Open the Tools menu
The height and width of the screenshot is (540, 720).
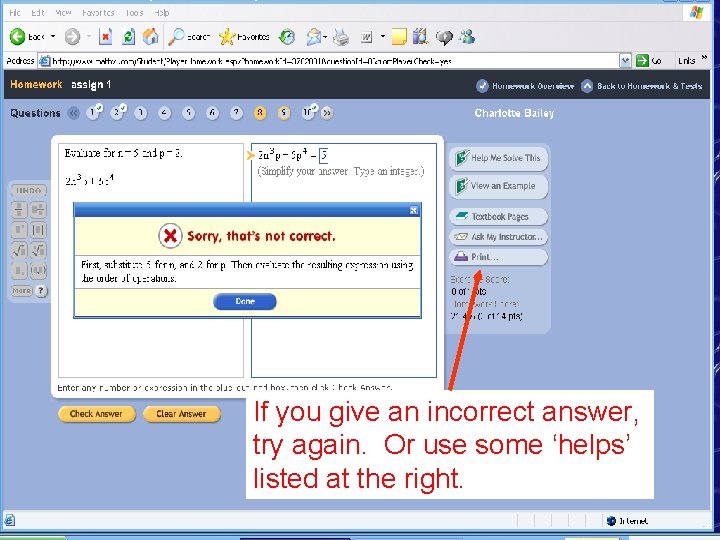click(x=135, y=13)
